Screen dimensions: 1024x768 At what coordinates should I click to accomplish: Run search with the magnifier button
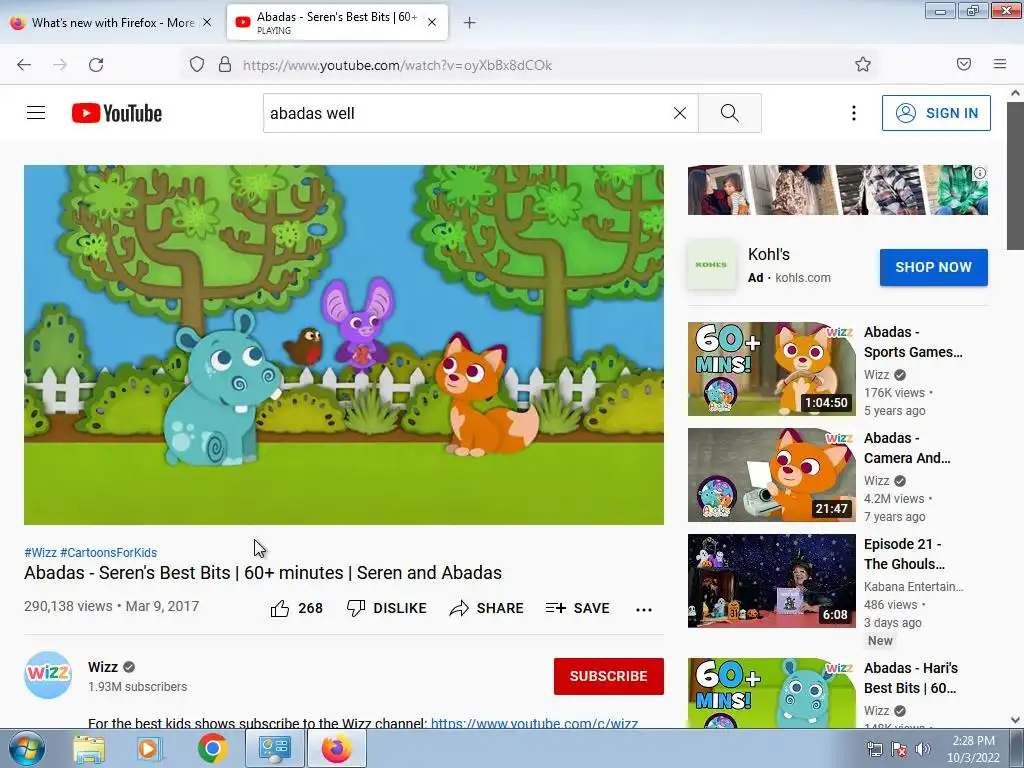(x=729, y=113)
